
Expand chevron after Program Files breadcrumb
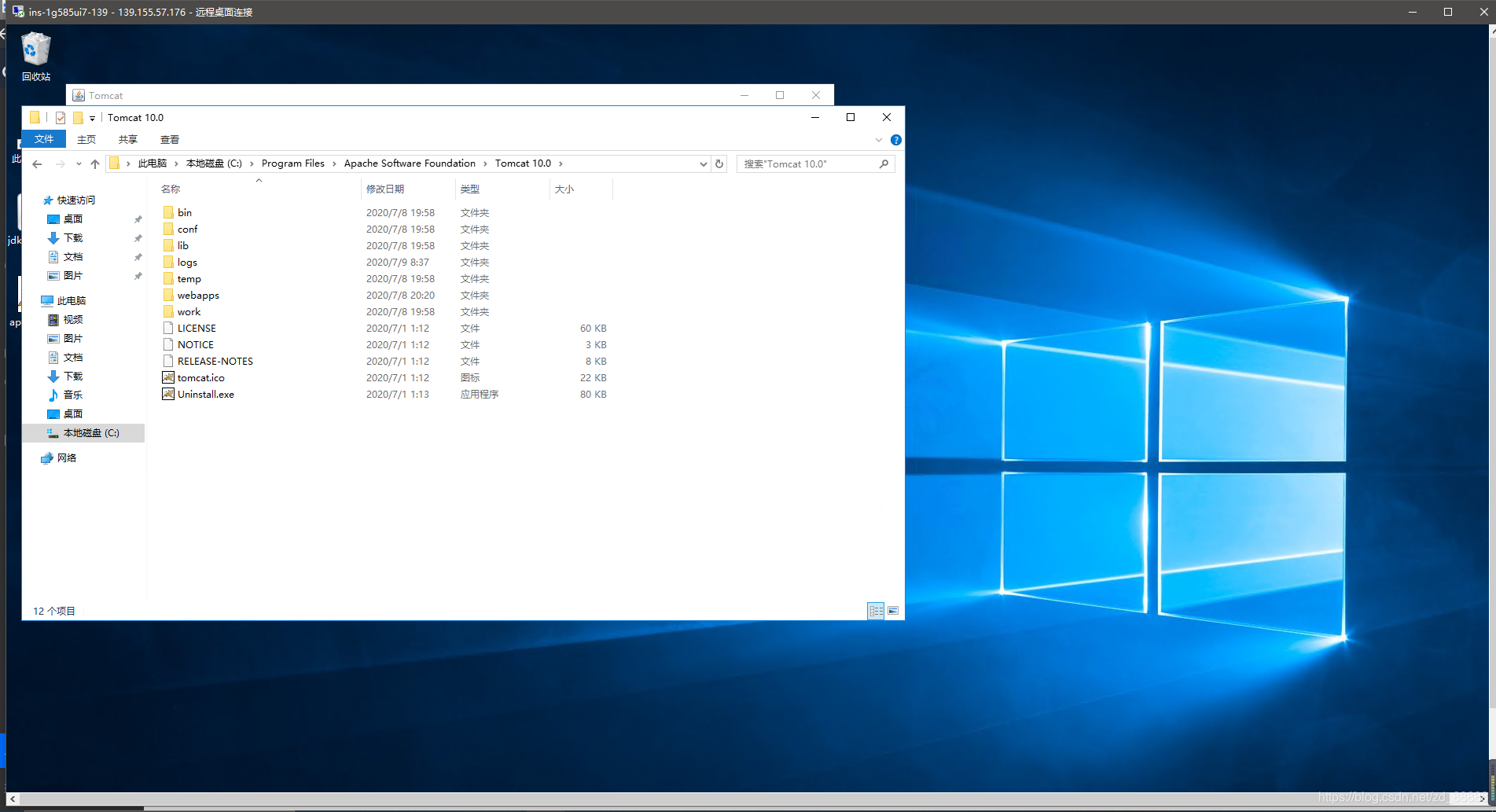point(334,164)
